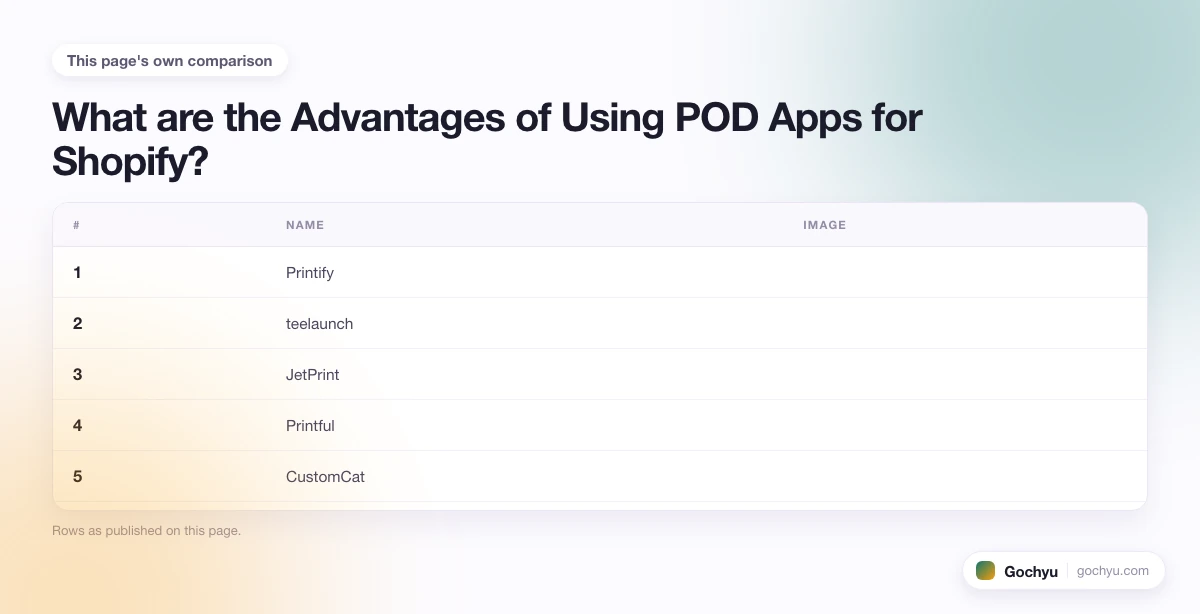1200x614 pixels.
Task: Click the Gochyu logo icon
Action: [x=985, y=571]
